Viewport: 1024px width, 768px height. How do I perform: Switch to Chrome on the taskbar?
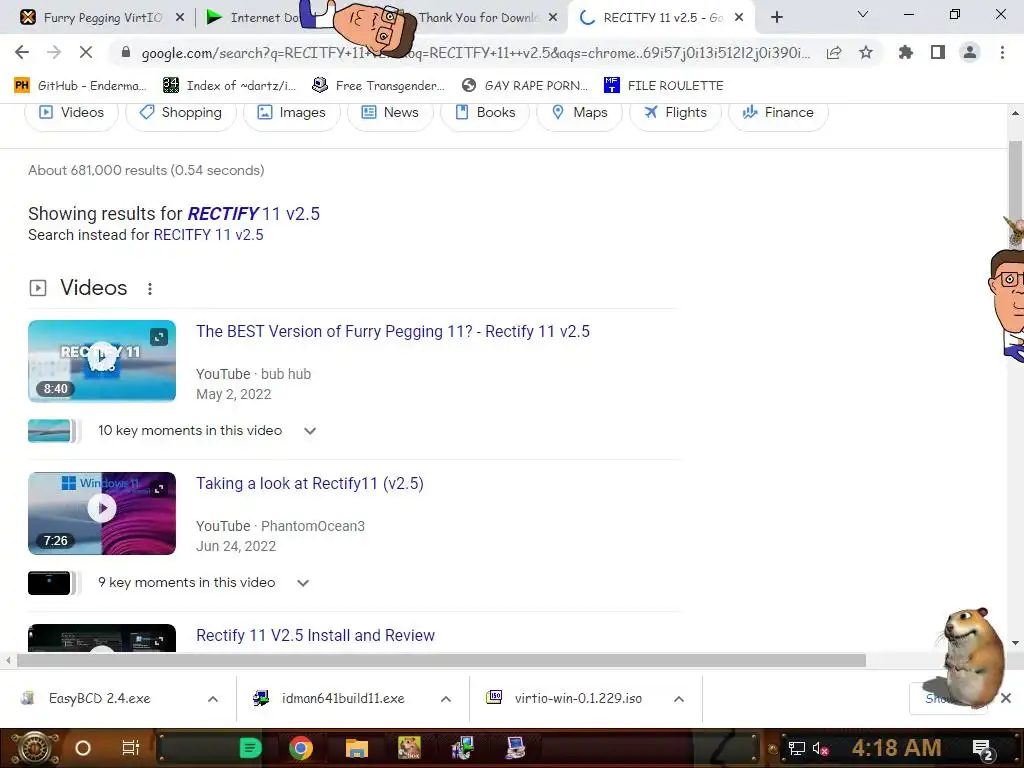click(x=301, y=748)
